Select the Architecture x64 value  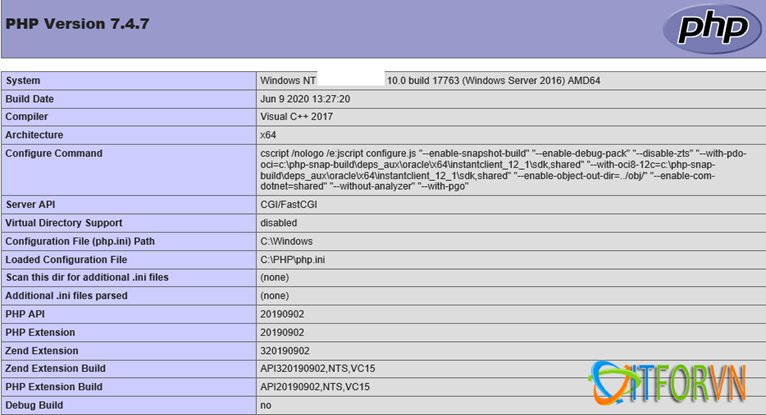(268, 135)
